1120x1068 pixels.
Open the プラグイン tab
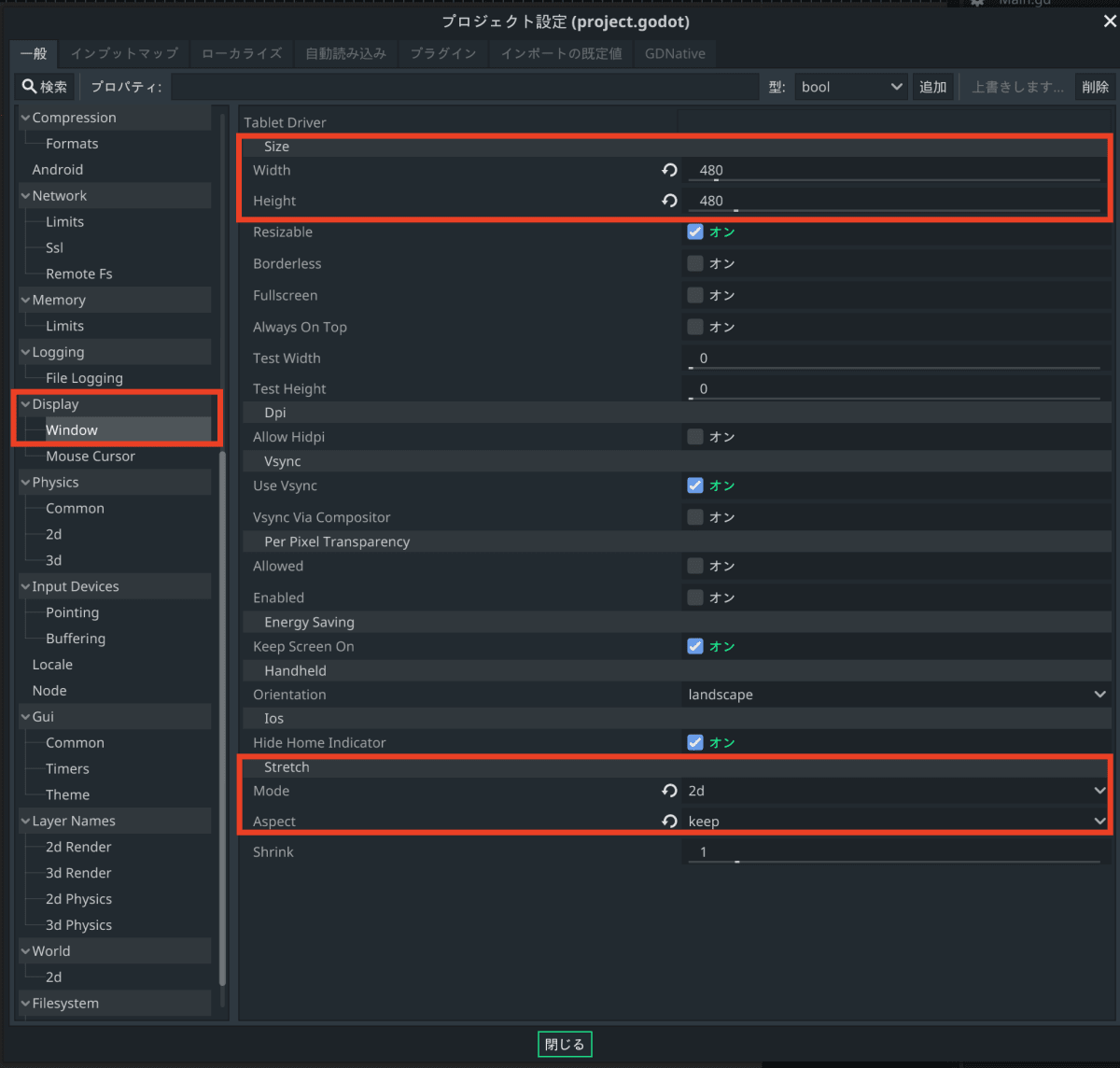click(x=443, y=53)
